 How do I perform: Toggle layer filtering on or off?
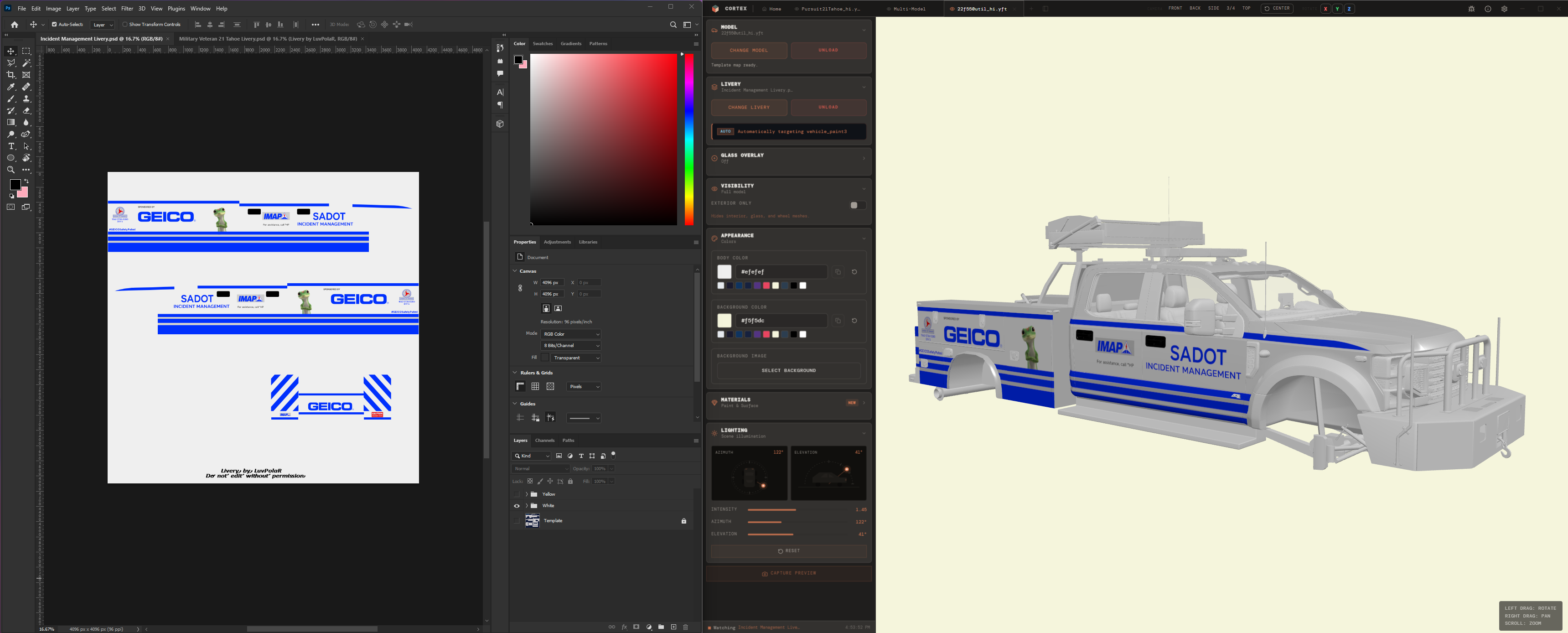pyautogui.click(x=613, y=454)
